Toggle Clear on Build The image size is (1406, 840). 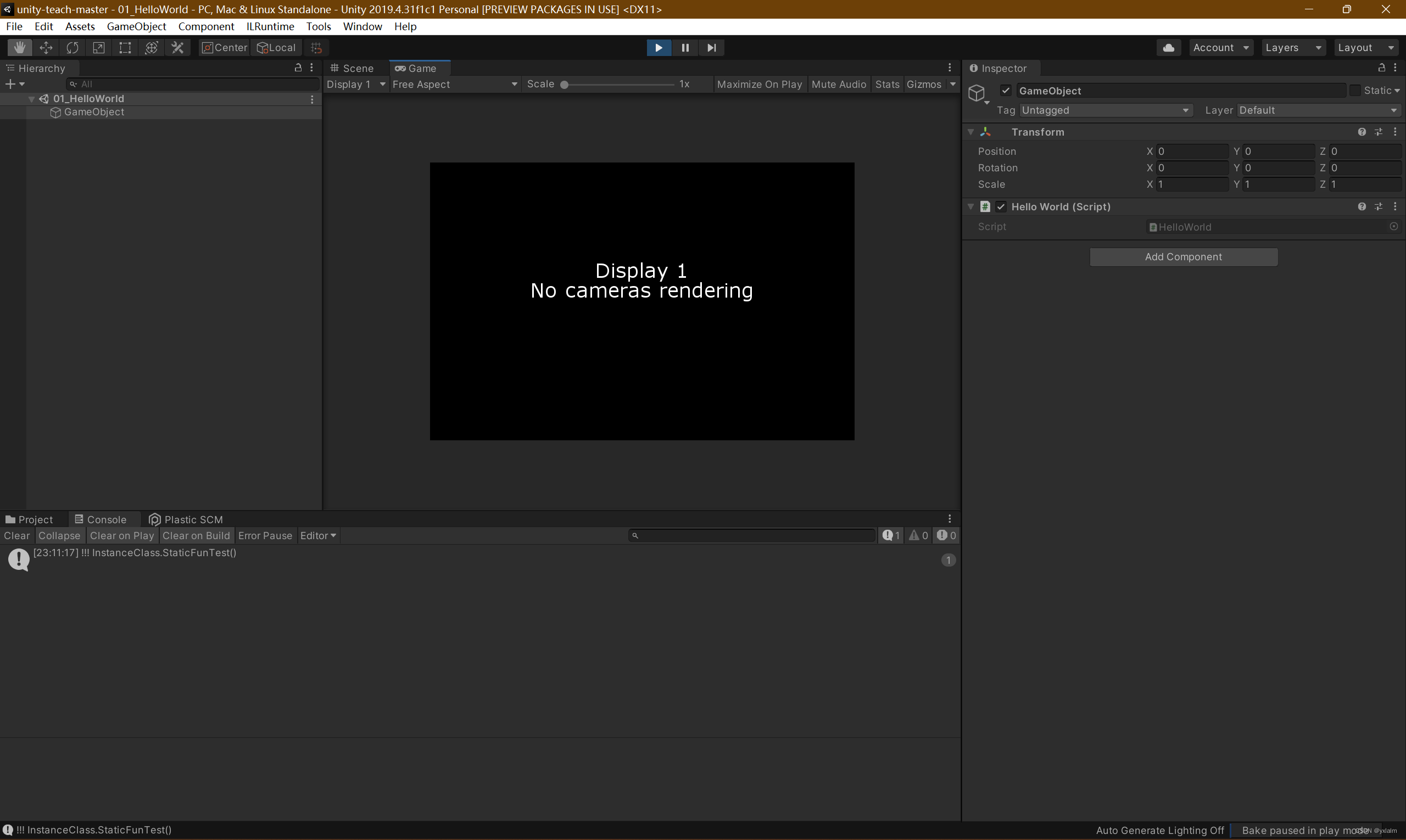[x=196, y=535]
